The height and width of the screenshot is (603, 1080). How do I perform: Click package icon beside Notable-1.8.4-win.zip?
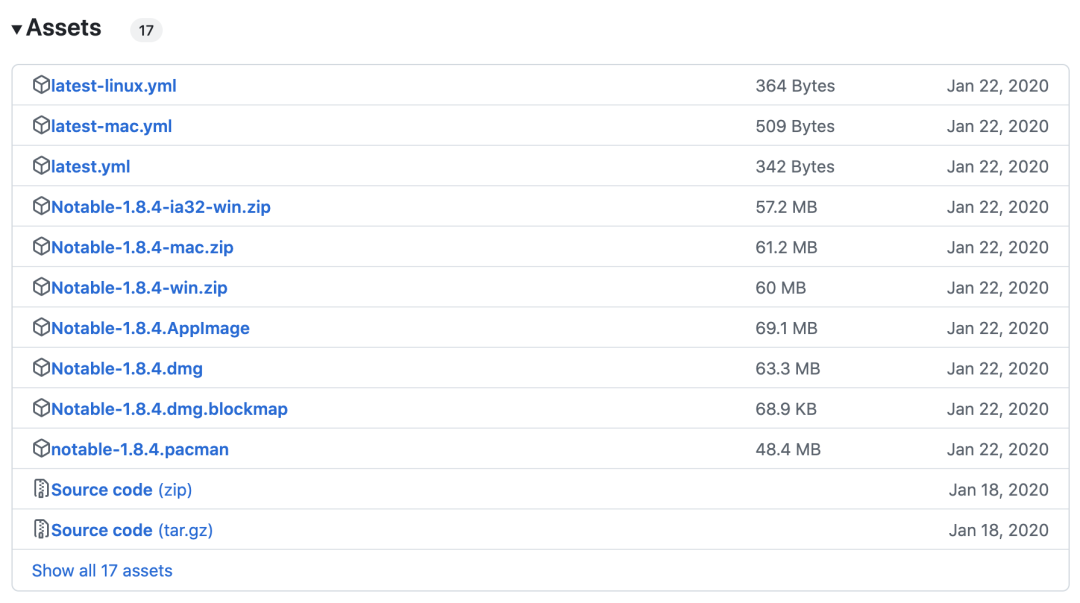coord(41,287)
